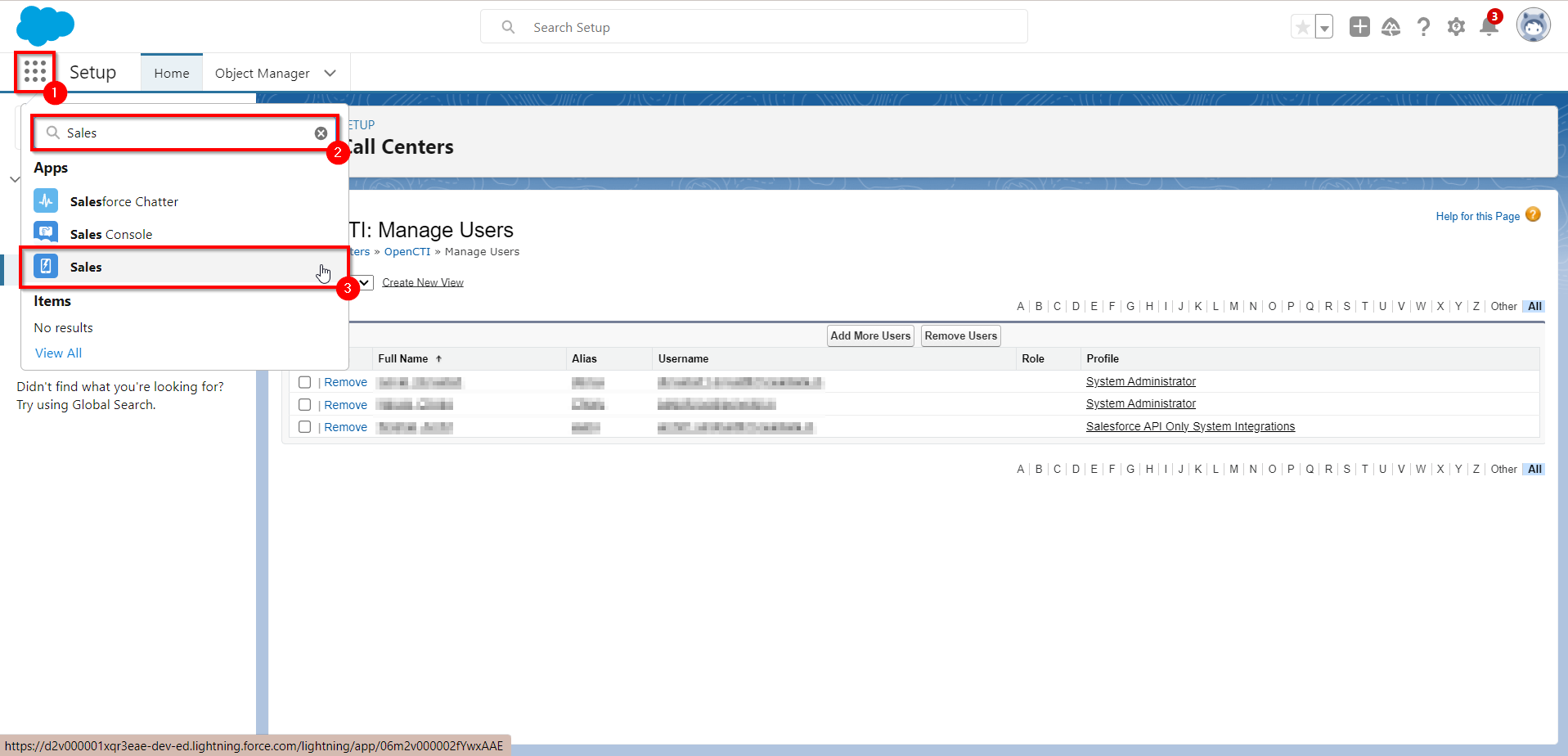Open Help for this Page link

(x=1477, y=216)
